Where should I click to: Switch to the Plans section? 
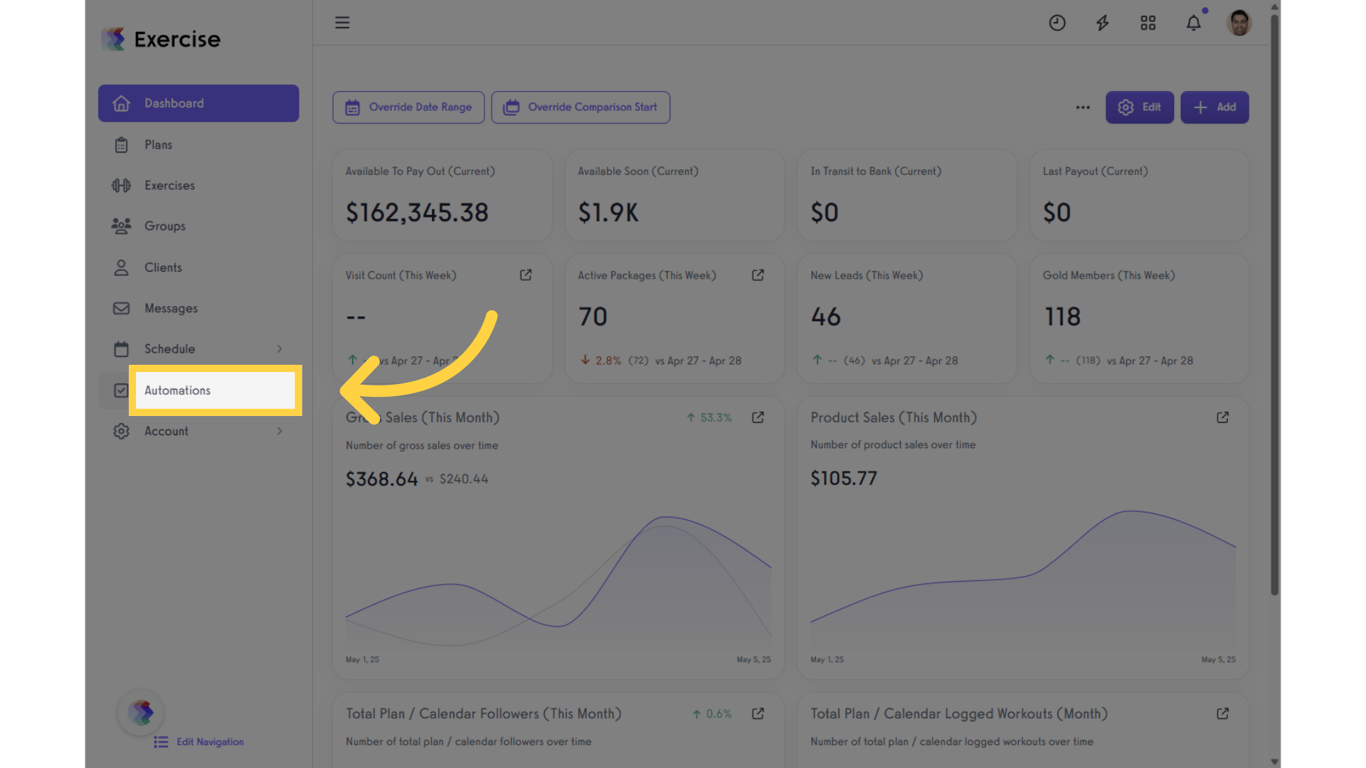157,144
